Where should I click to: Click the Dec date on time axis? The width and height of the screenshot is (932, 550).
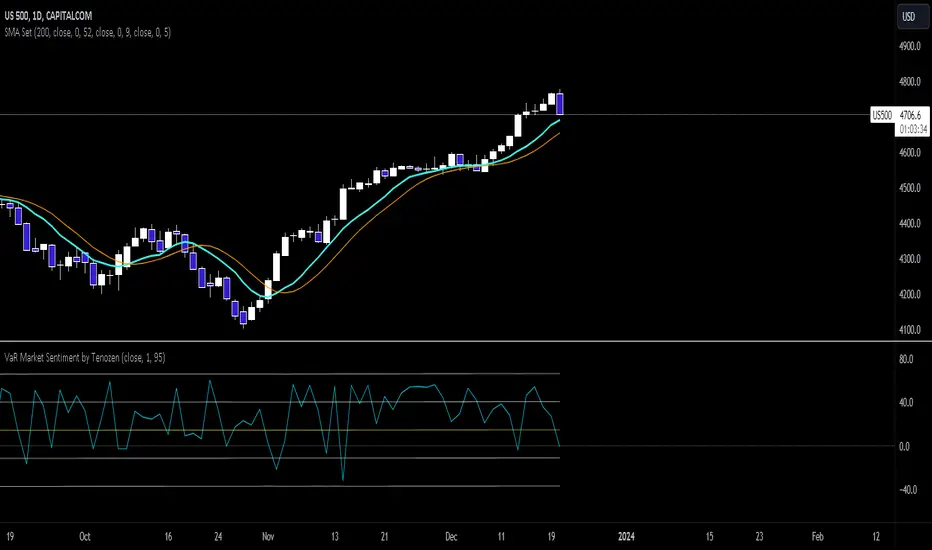tap(451, 536)
